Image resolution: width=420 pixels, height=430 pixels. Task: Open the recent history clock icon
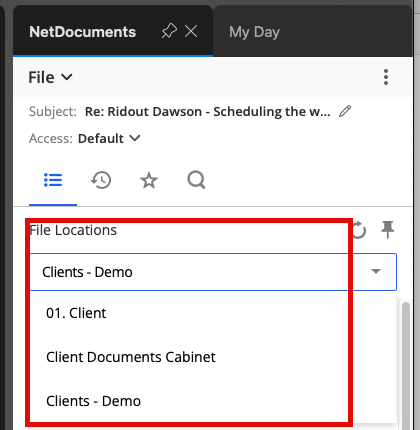click(x=101, y=180)
